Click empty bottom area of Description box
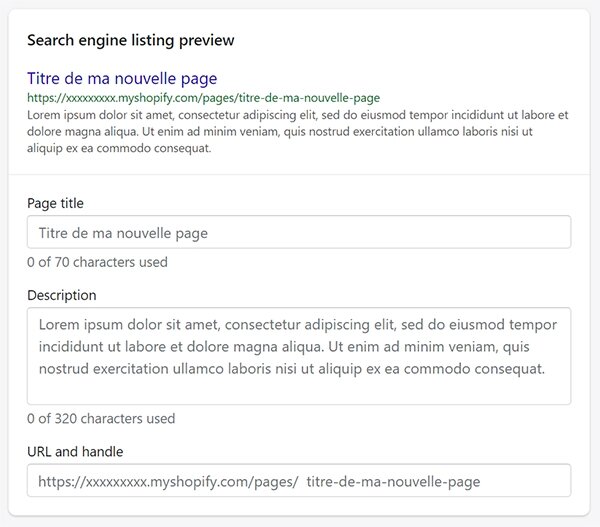The image size is (600, 527). (299, 391)
